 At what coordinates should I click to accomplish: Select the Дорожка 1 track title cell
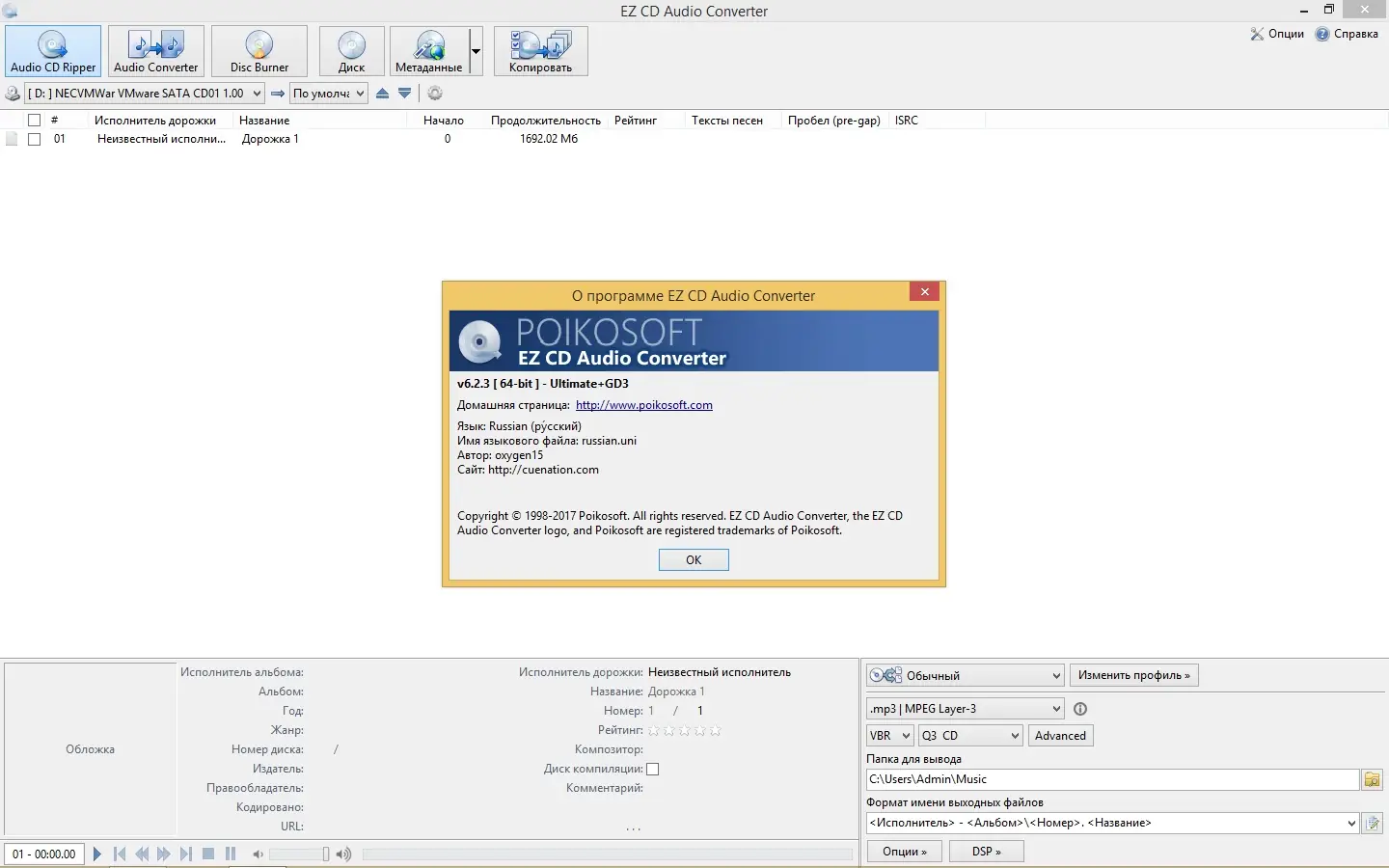tap(270, 139)
